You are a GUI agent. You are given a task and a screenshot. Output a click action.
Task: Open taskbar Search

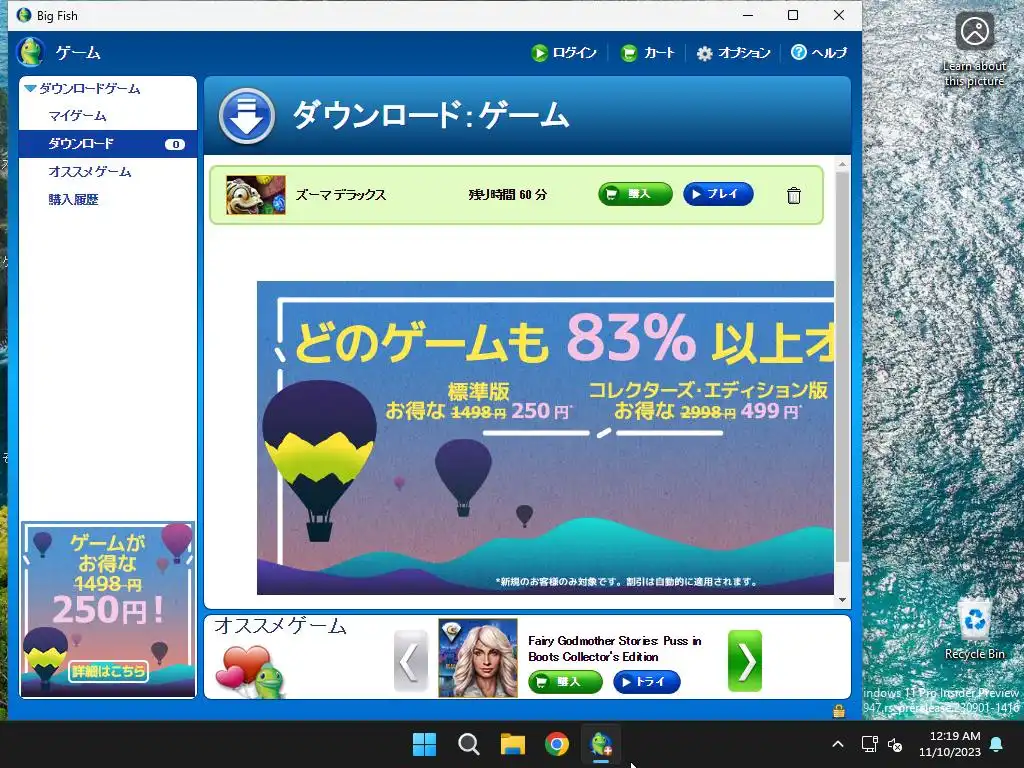[468, 744]
